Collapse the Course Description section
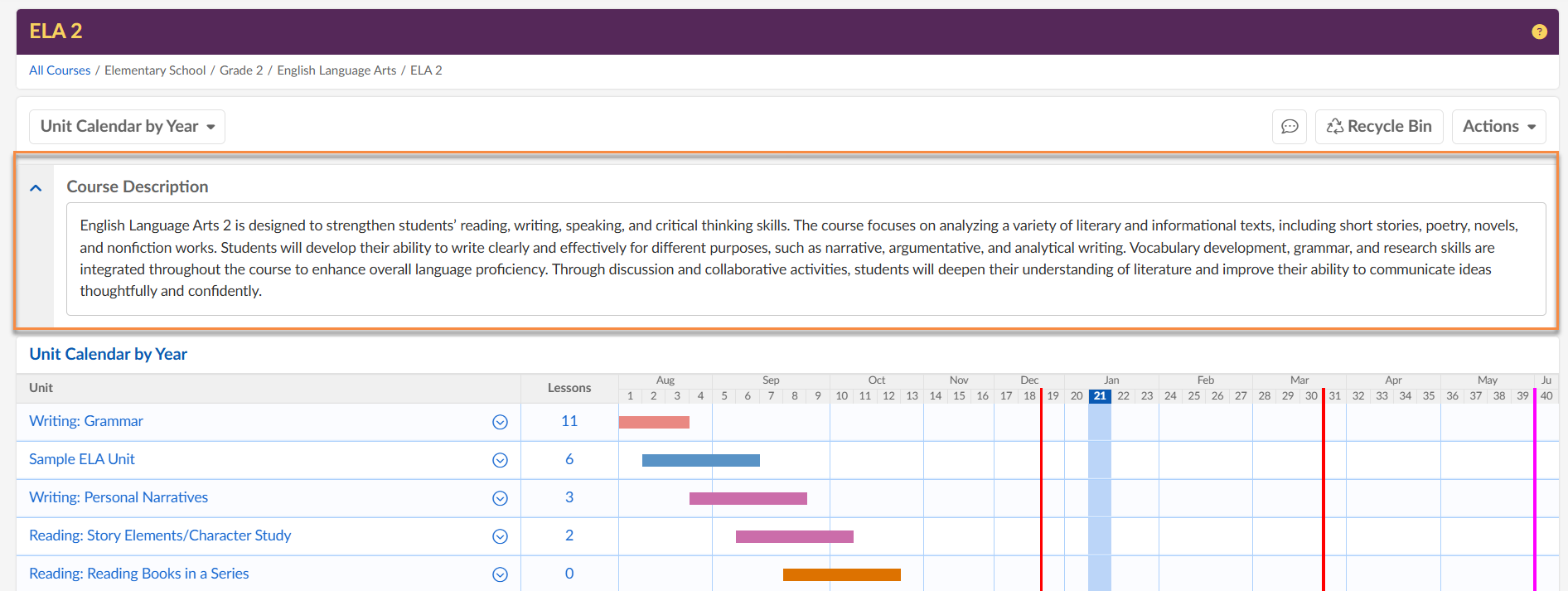The image size is (1568, 591). pos(36,188)
